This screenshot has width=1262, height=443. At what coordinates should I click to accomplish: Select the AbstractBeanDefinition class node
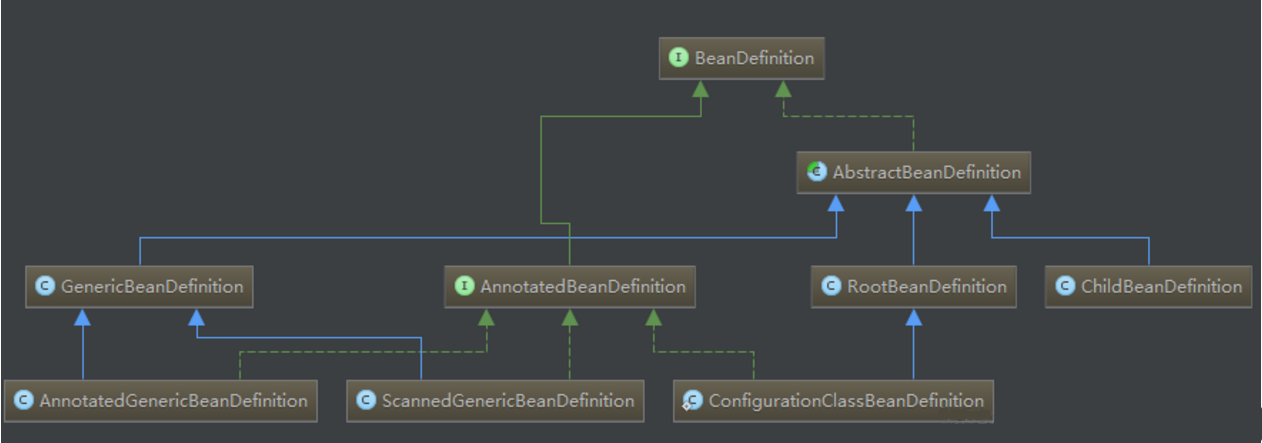[x=914, y=172]
